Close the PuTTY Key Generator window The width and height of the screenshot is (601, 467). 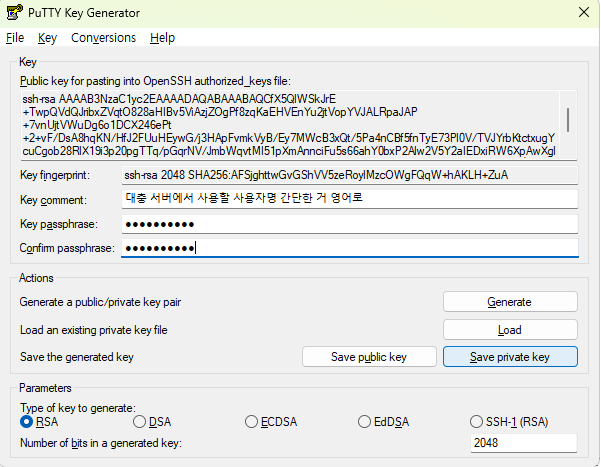point(583,12)
